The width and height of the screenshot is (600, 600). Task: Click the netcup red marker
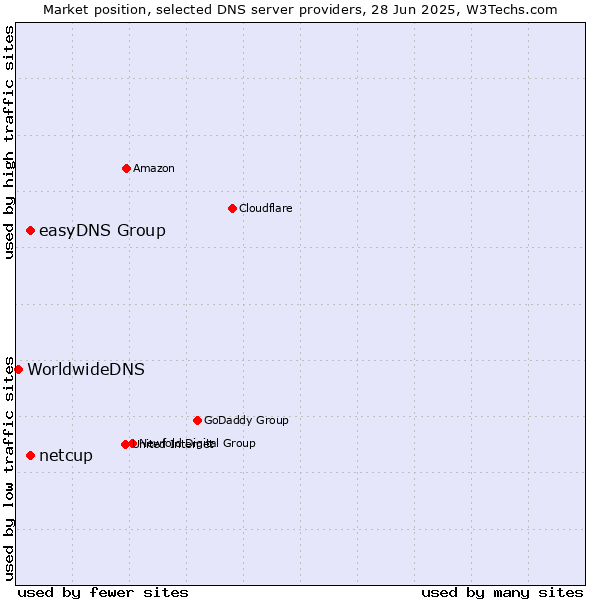31,455
